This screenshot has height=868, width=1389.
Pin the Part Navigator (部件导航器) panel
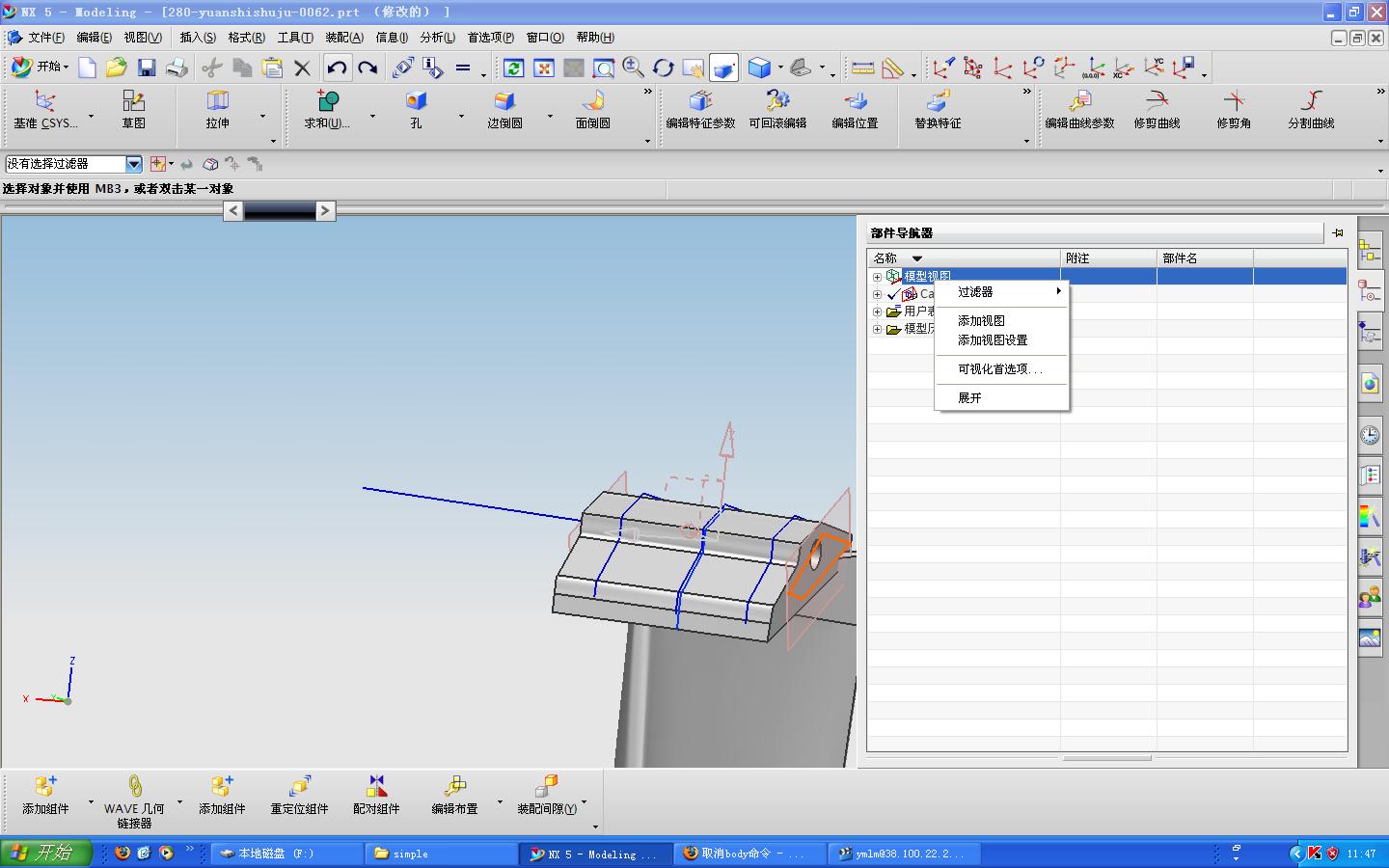tap(1338, 232)
